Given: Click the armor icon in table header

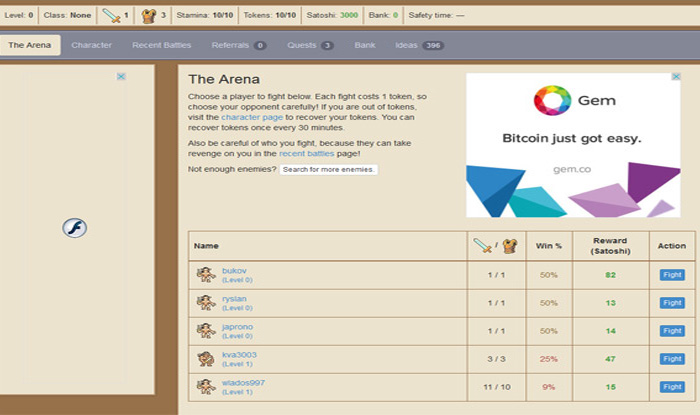Looking at the screenshot, I should 510,246.
